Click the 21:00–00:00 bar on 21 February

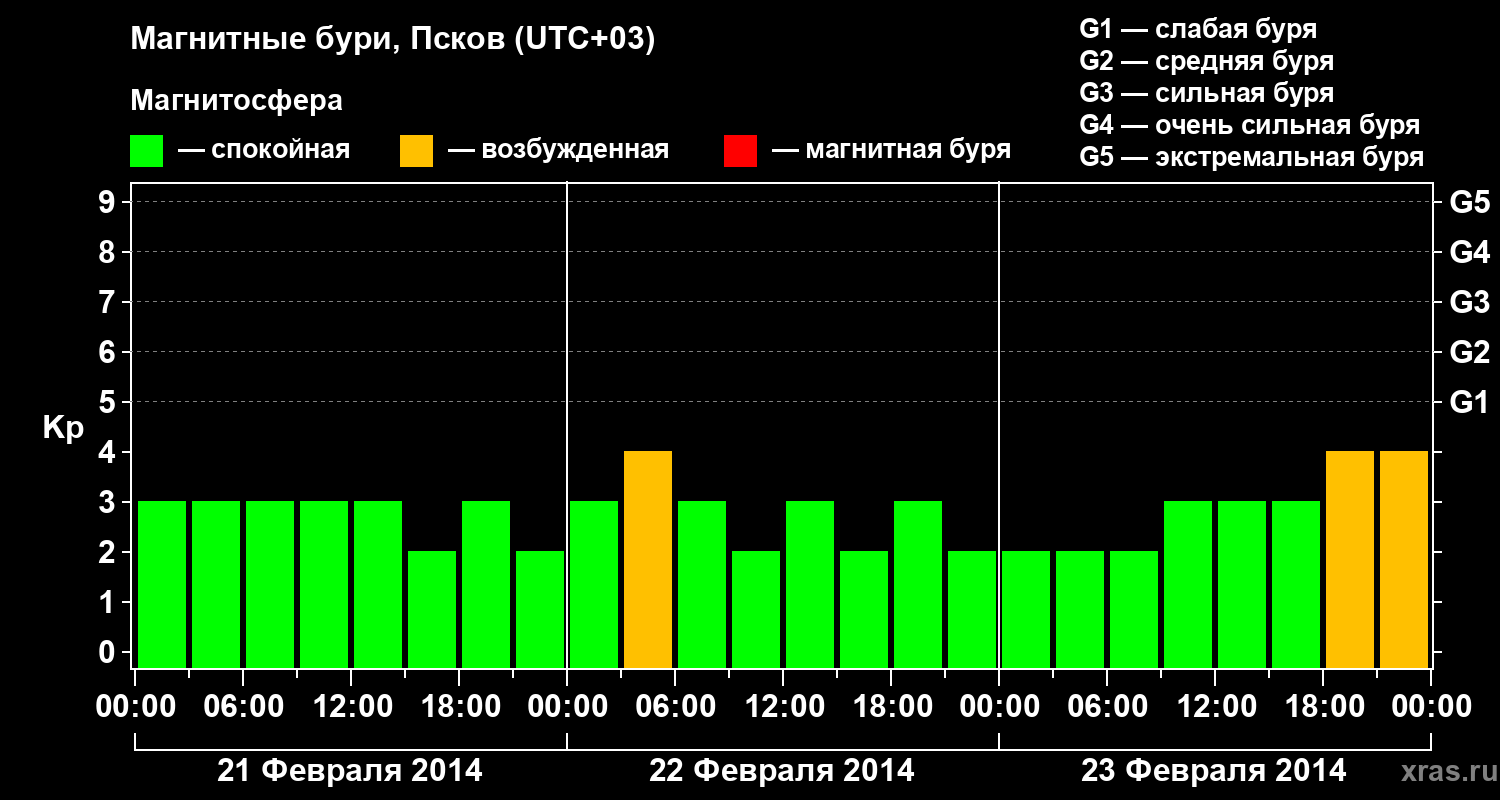click(x=540, y=610)
